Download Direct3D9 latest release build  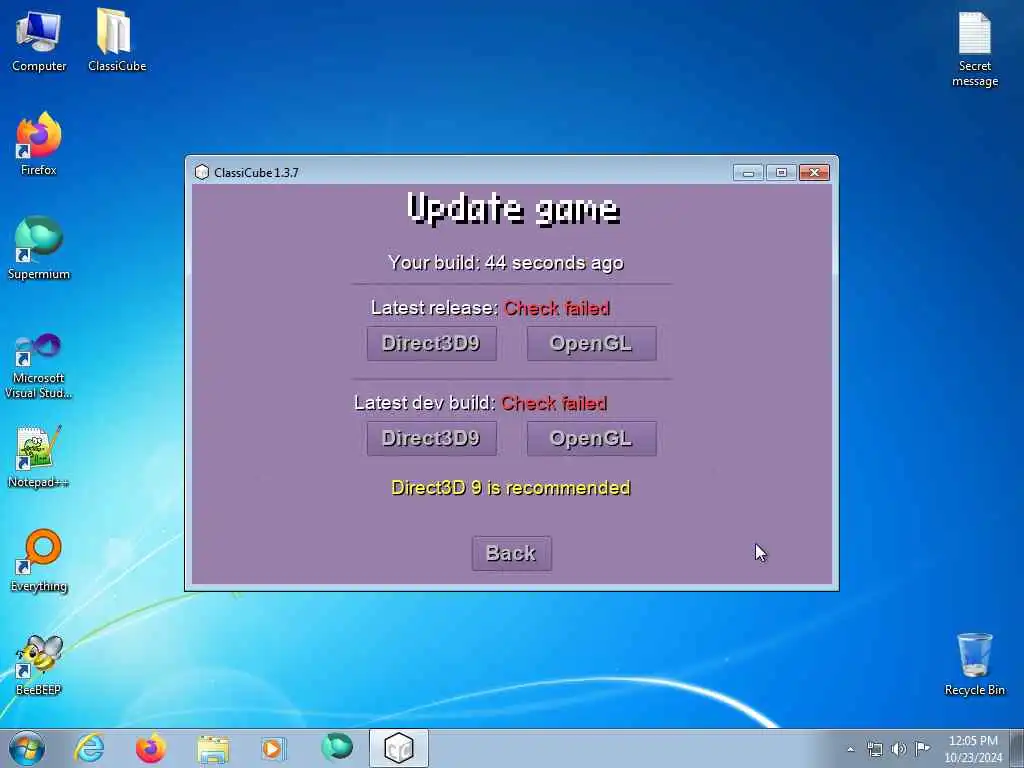coord(432,344)
